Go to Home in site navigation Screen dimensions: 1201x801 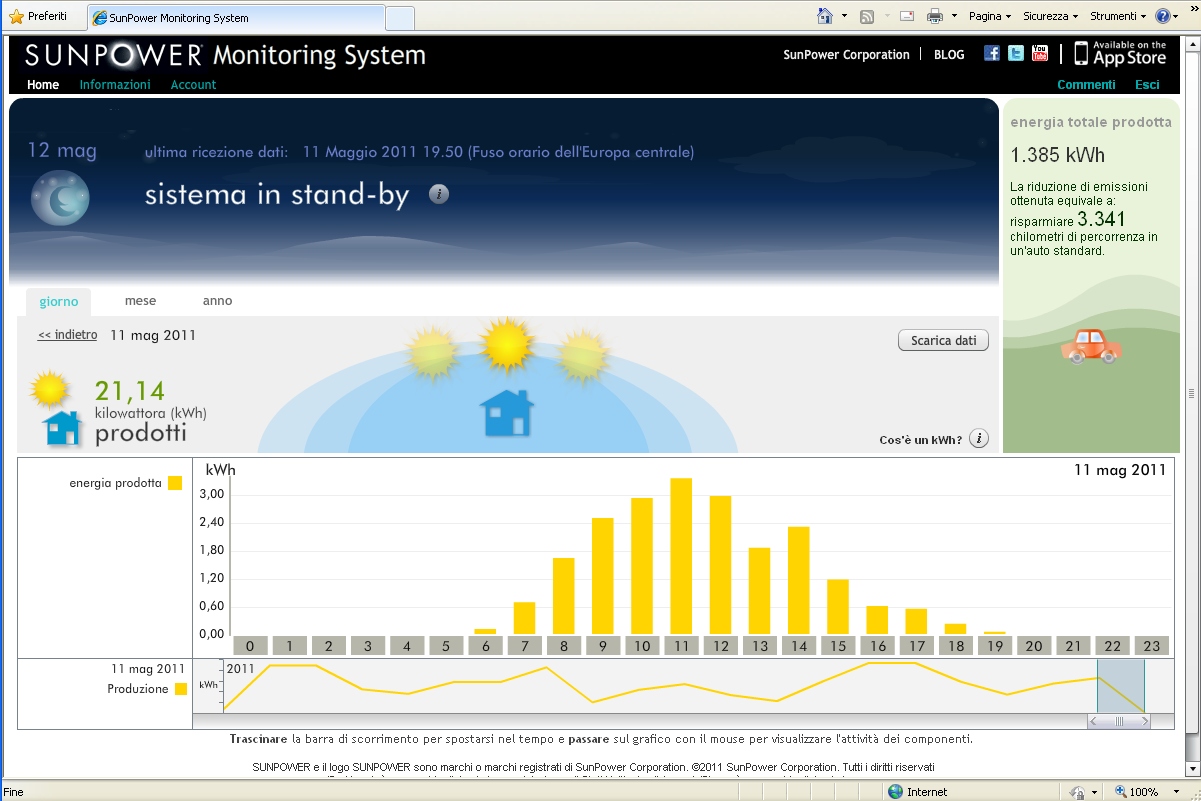(x=43, y=85)
